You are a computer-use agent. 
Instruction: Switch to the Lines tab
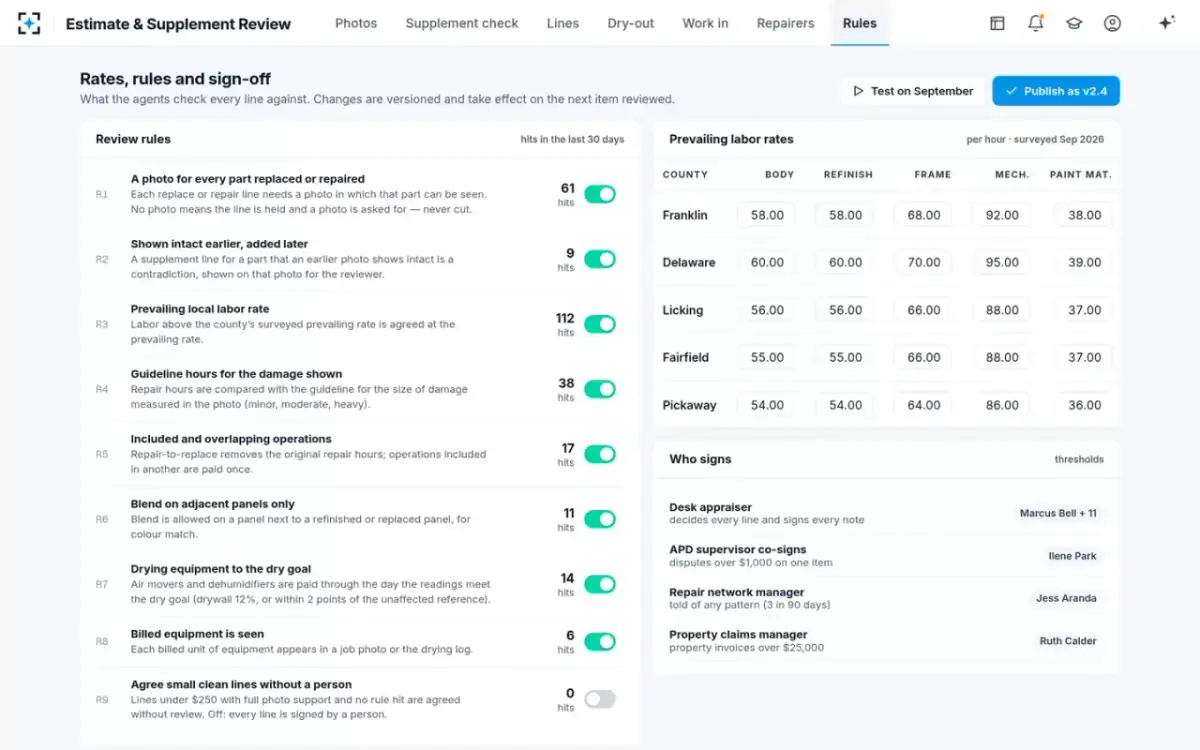(563, 23)
